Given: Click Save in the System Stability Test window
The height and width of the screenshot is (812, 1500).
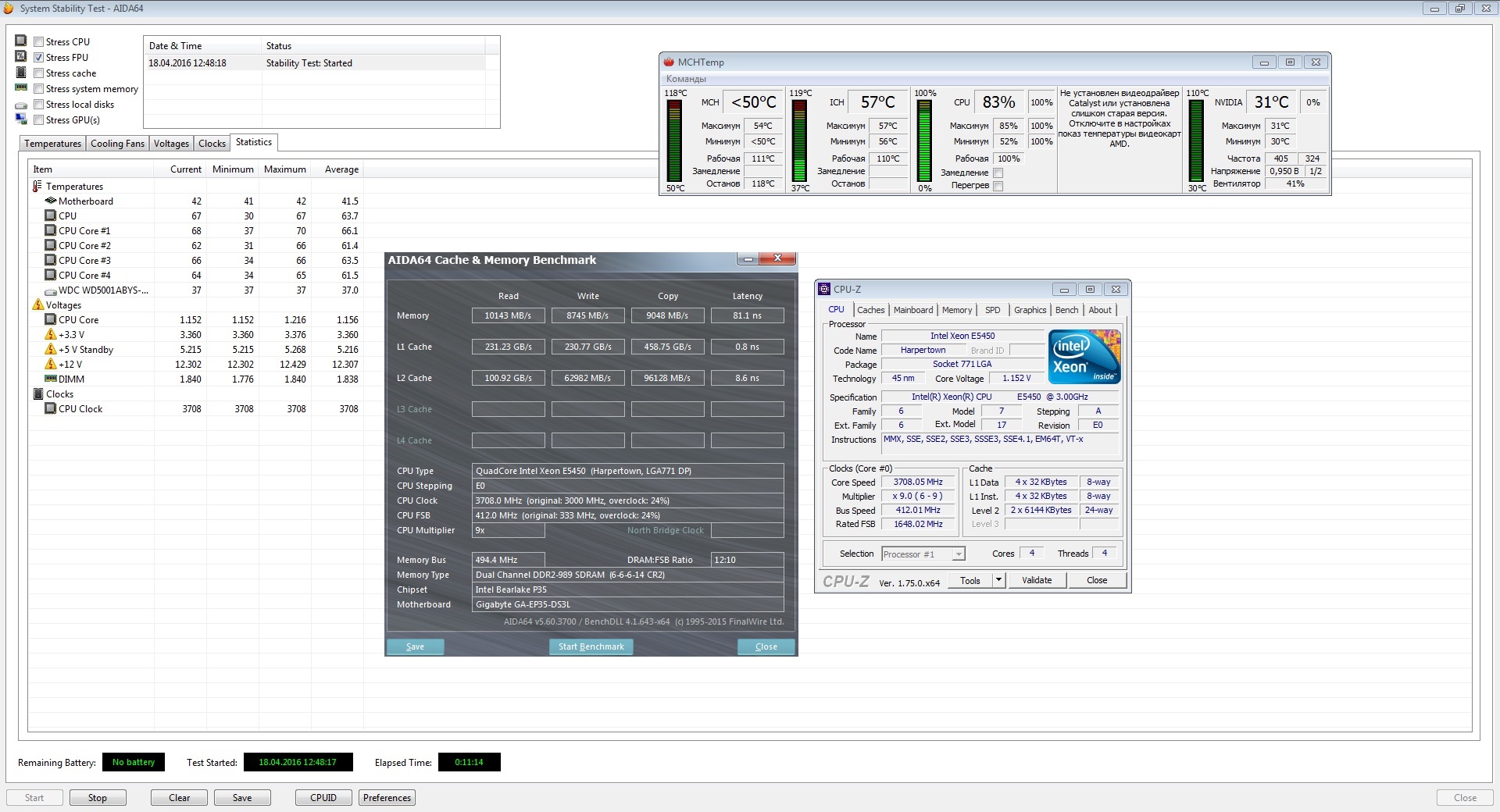Looking at the screenshot, I should click(242, 798).
